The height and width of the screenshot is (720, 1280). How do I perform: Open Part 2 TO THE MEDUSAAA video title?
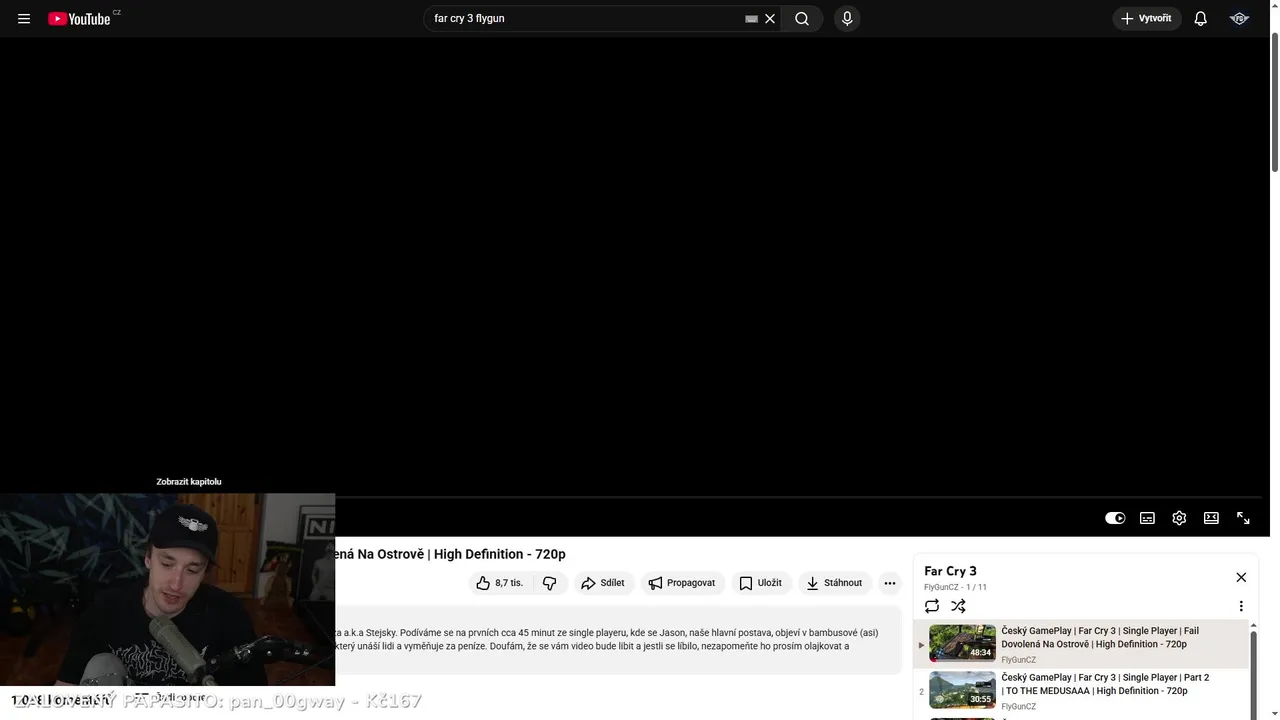1105,684
